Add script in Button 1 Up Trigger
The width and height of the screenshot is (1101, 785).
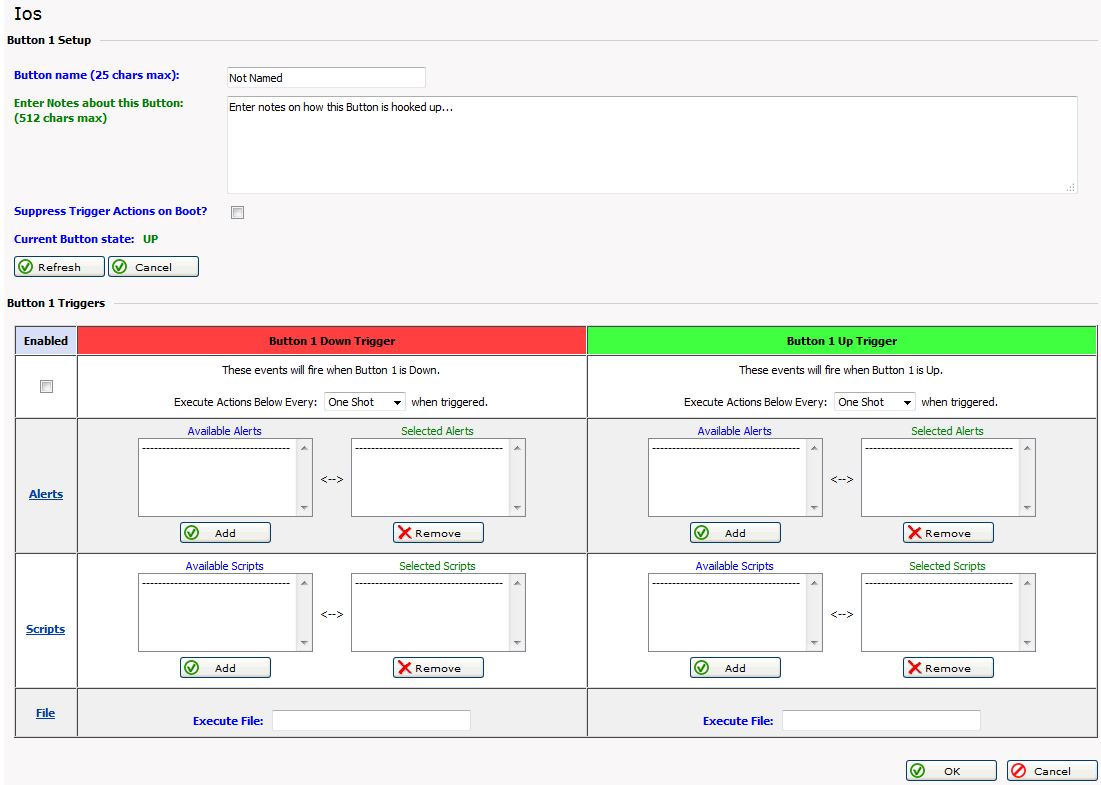coord(735,668)
